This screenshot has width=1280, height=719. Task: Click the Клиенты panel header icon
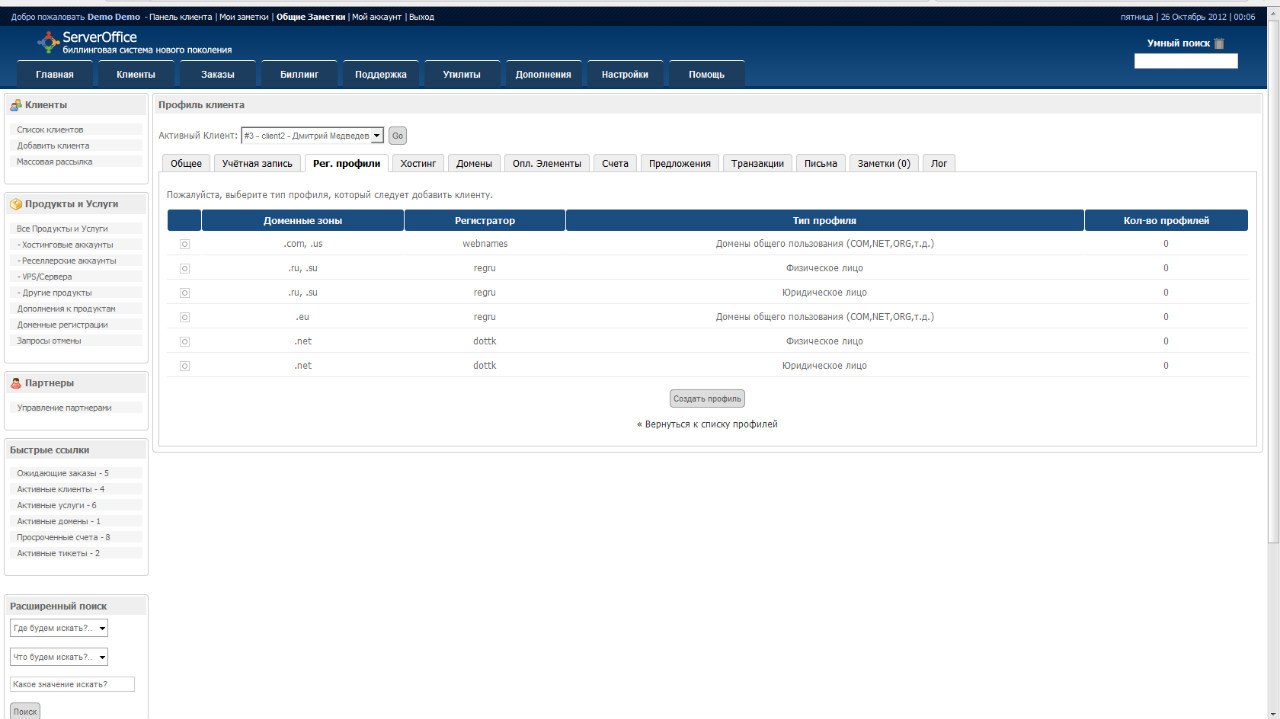pos(16,105)
